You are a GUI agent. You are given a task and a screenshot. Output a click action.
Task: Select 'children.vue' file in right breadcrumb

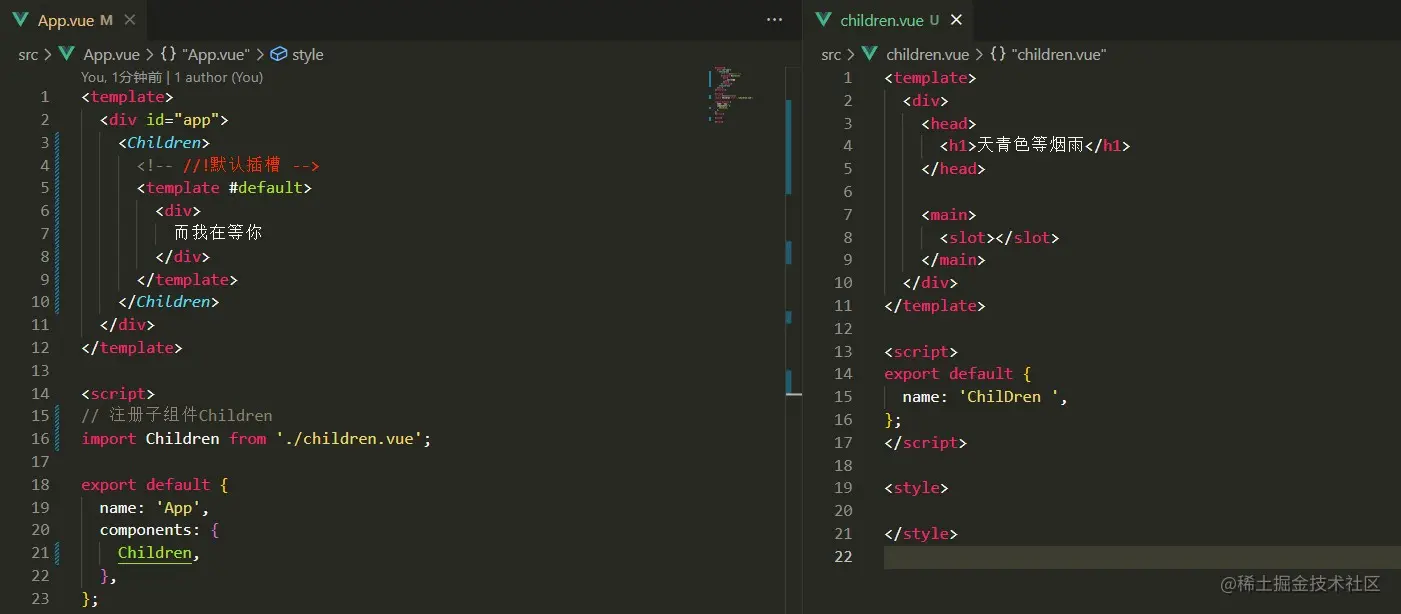point(928,55)
